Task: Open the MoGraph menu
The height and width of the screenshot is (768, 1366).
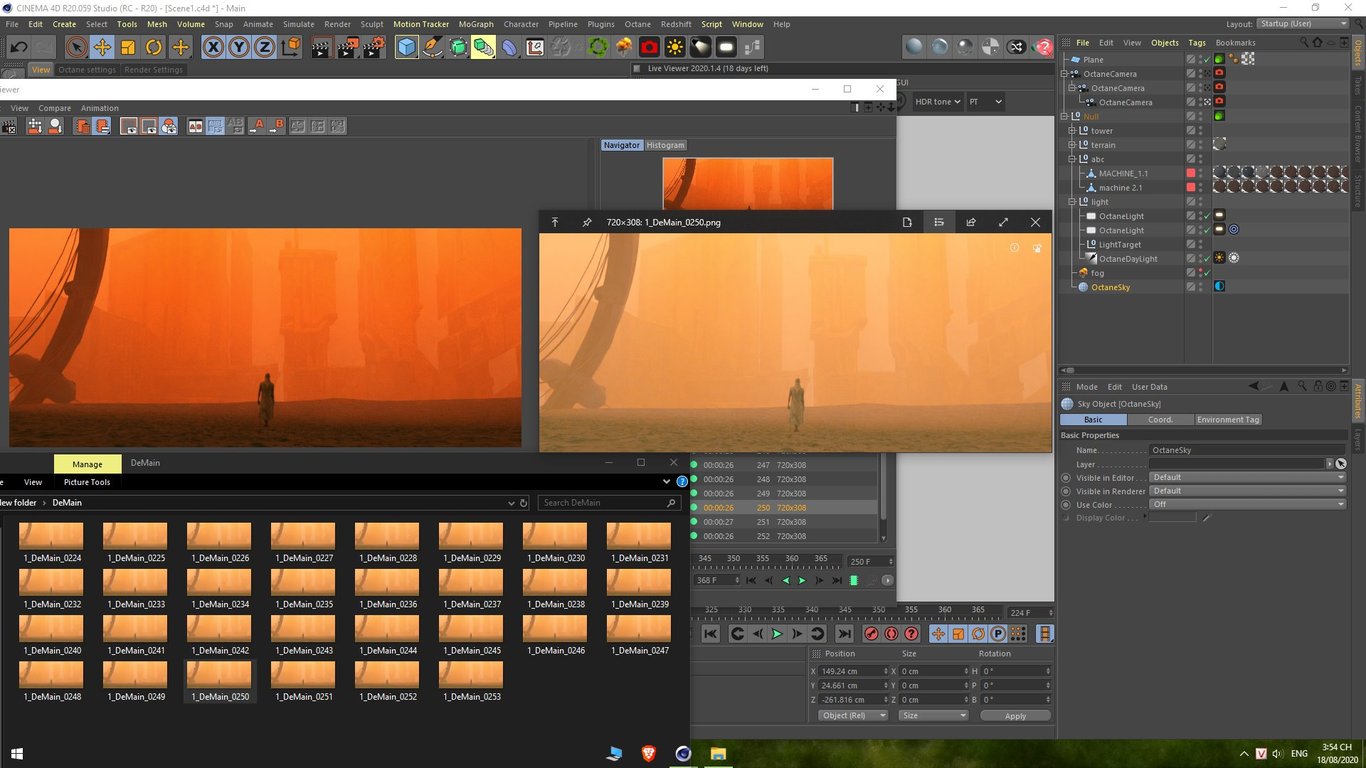Action: pos(475,24)
